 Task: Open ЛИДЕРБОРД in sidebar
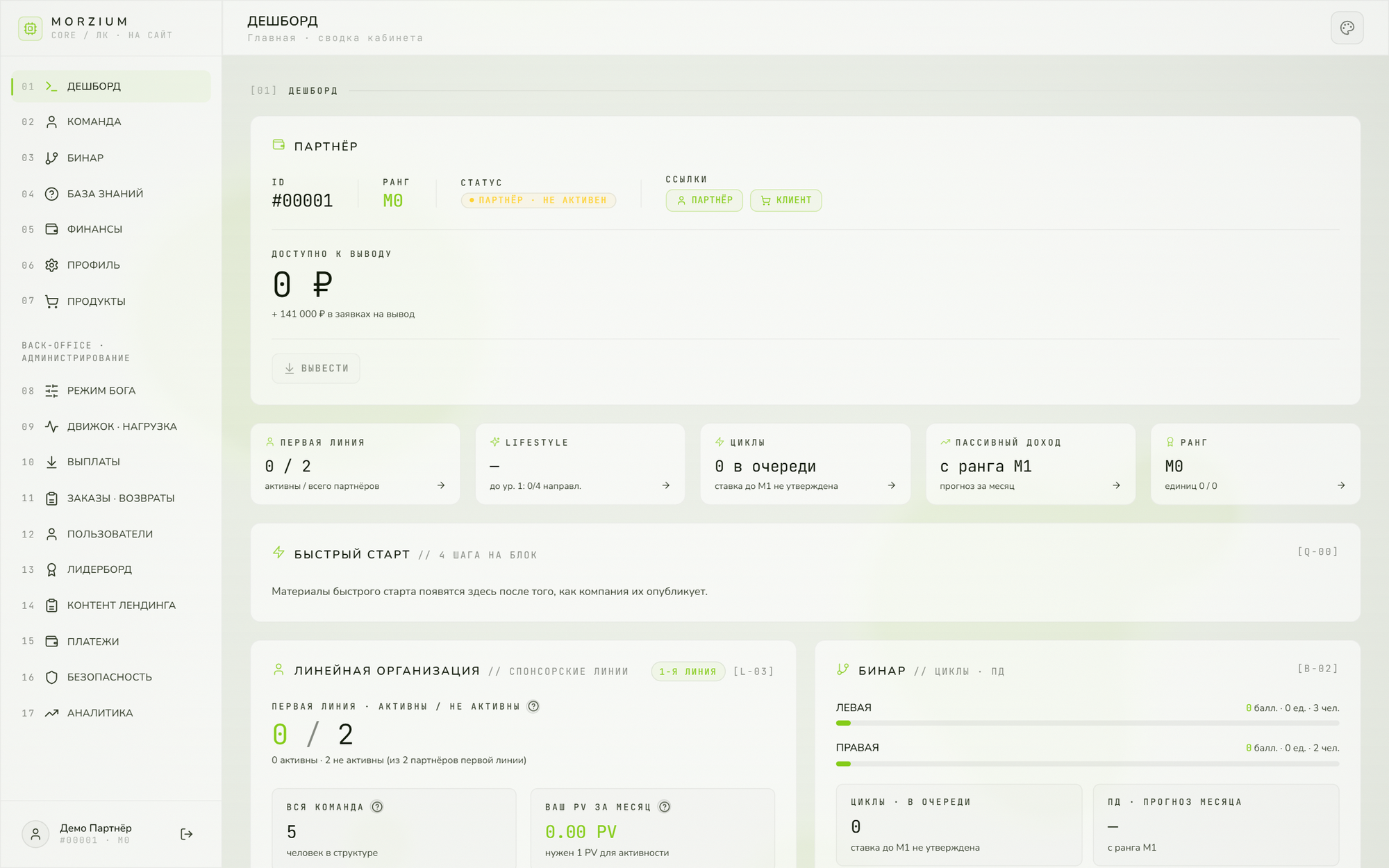[111, 569]
